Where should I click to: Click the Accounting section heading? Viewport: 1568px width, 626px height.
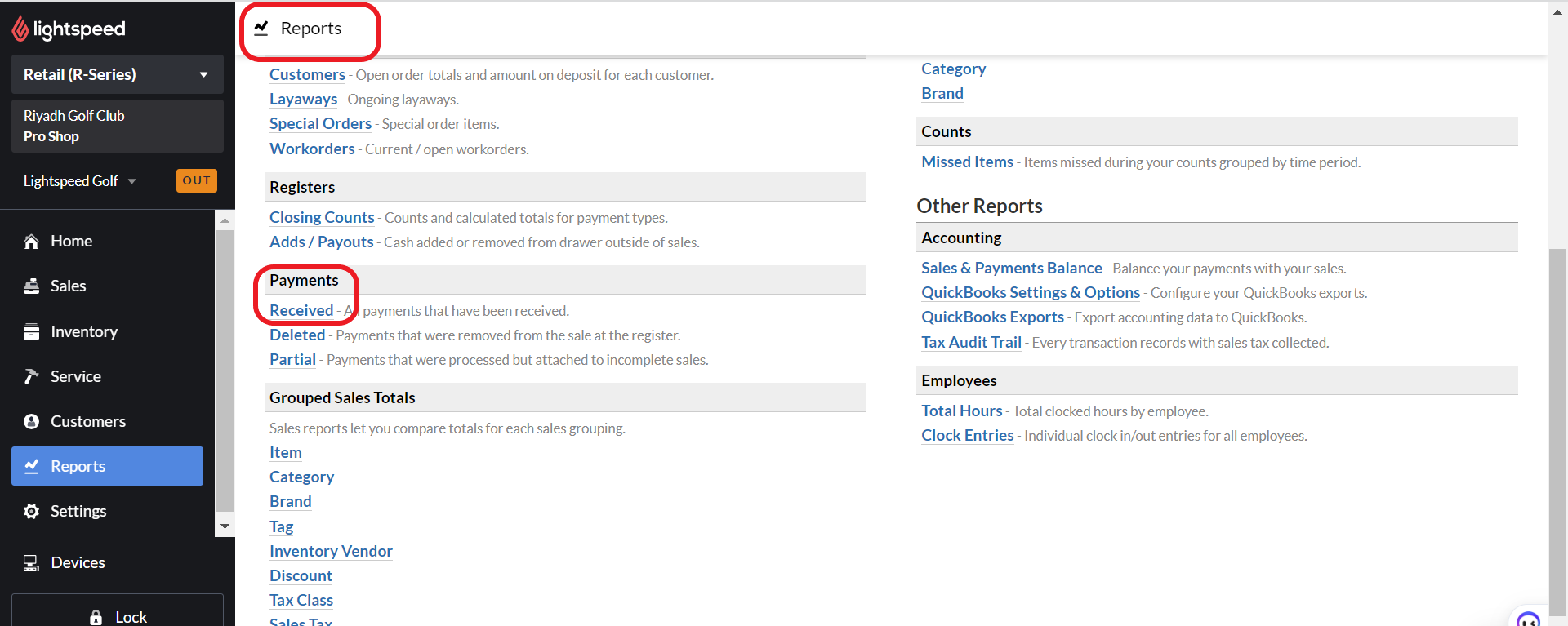[x=961, y=238]
